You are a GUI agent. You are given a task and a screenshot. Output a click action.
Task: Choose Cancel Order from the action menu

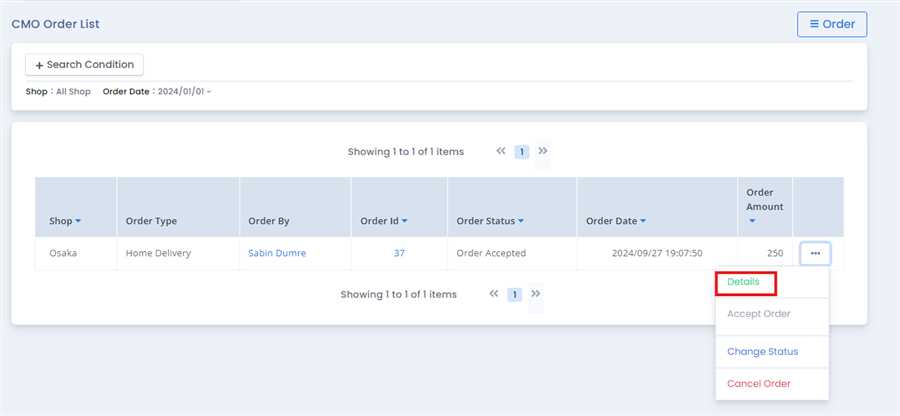pos(758,384)
